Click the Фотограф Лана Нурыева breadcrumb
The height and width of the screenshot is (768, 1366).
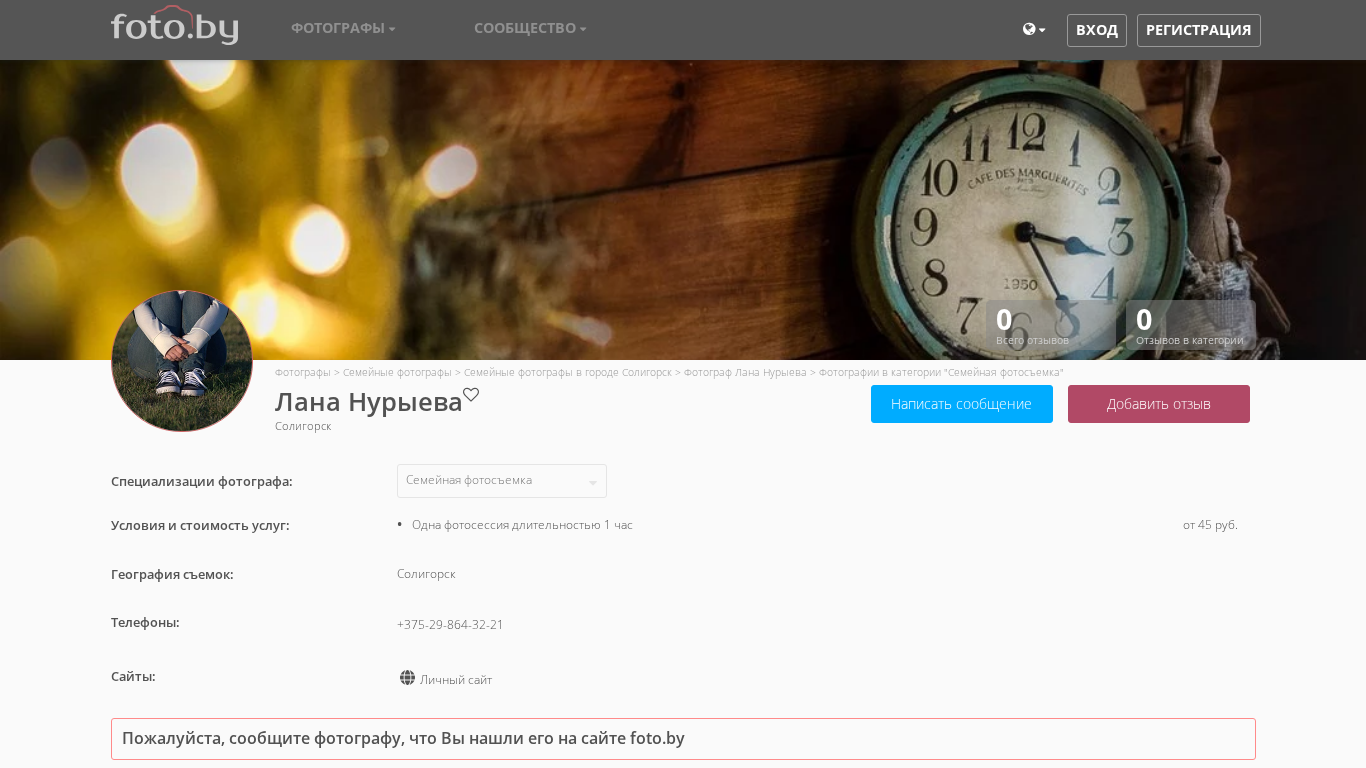(744, 373)
